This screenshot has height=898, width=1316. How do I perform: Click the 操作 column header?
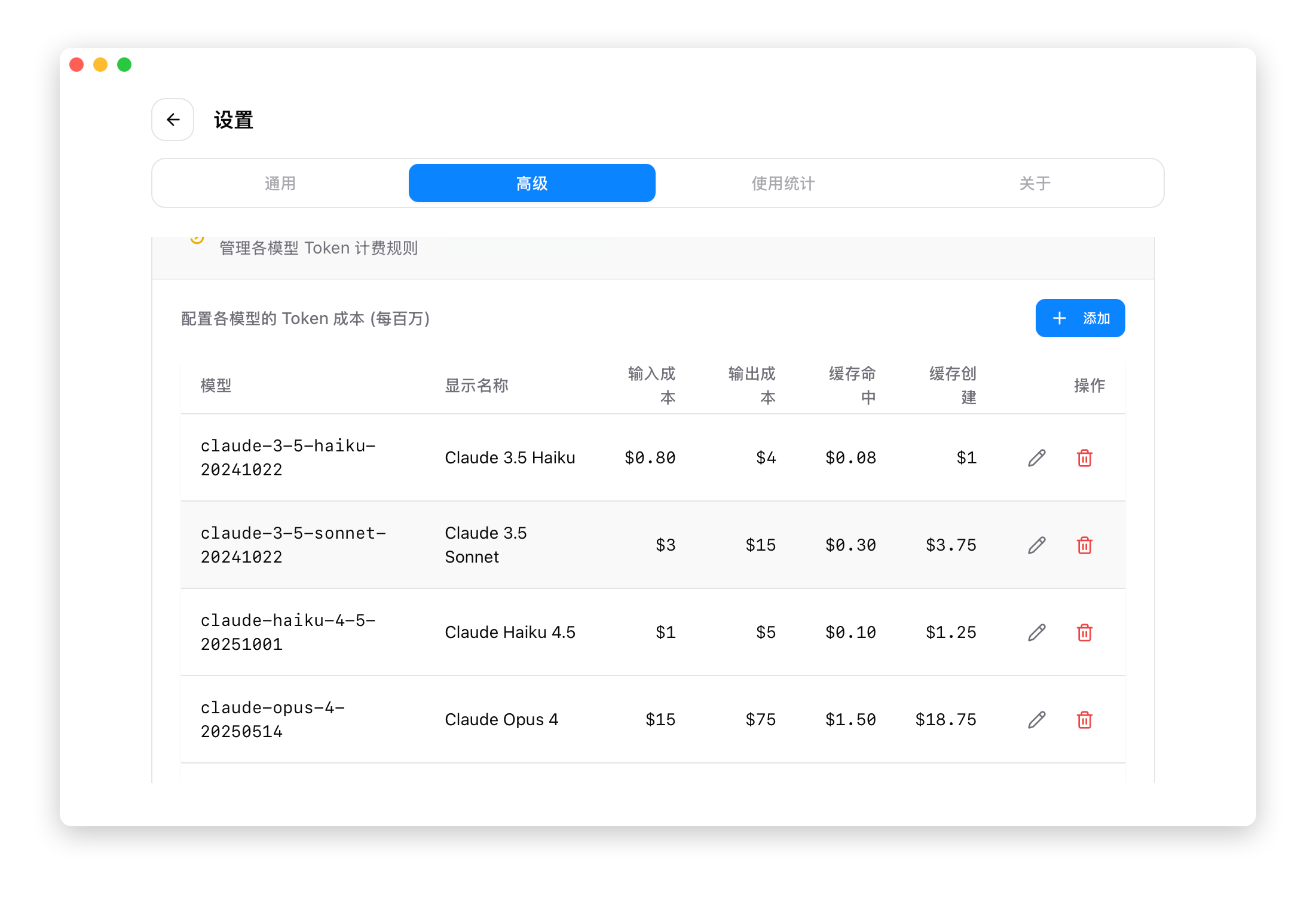click(1089, 386)
